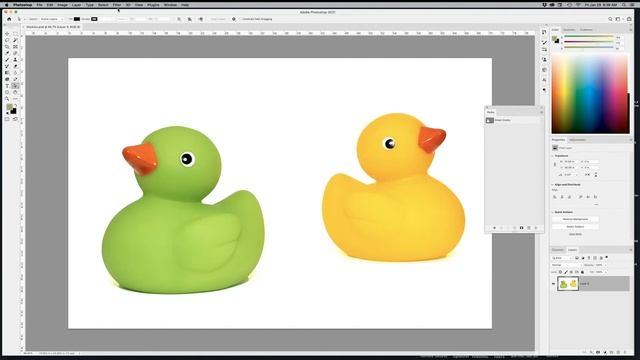This screenshot has width=640, height=360.
Task: Click the Select Subject button
Action: click(575, 227)
